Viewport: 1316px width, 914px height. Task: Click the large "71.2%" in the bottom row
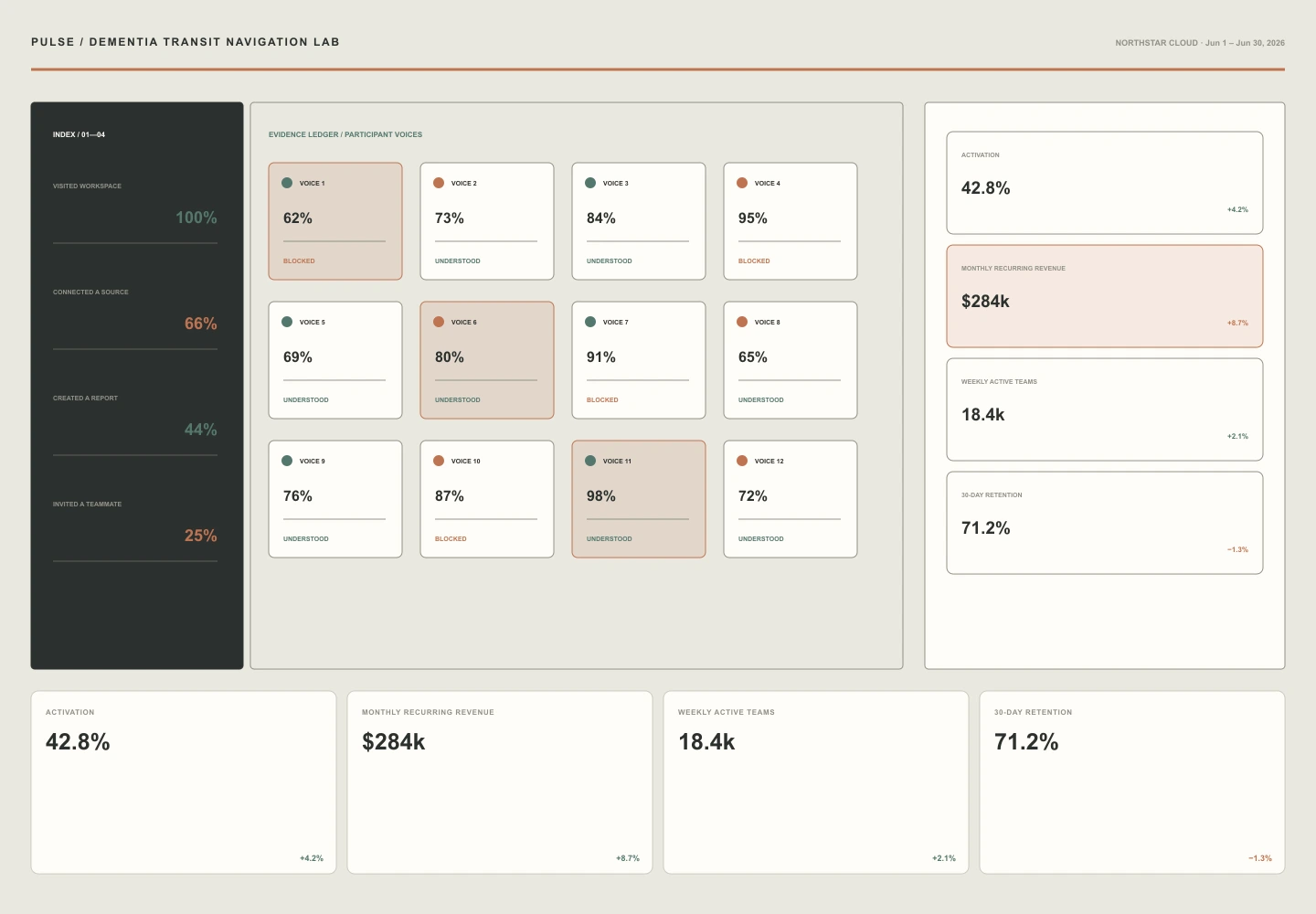(x=1026, y=742)
